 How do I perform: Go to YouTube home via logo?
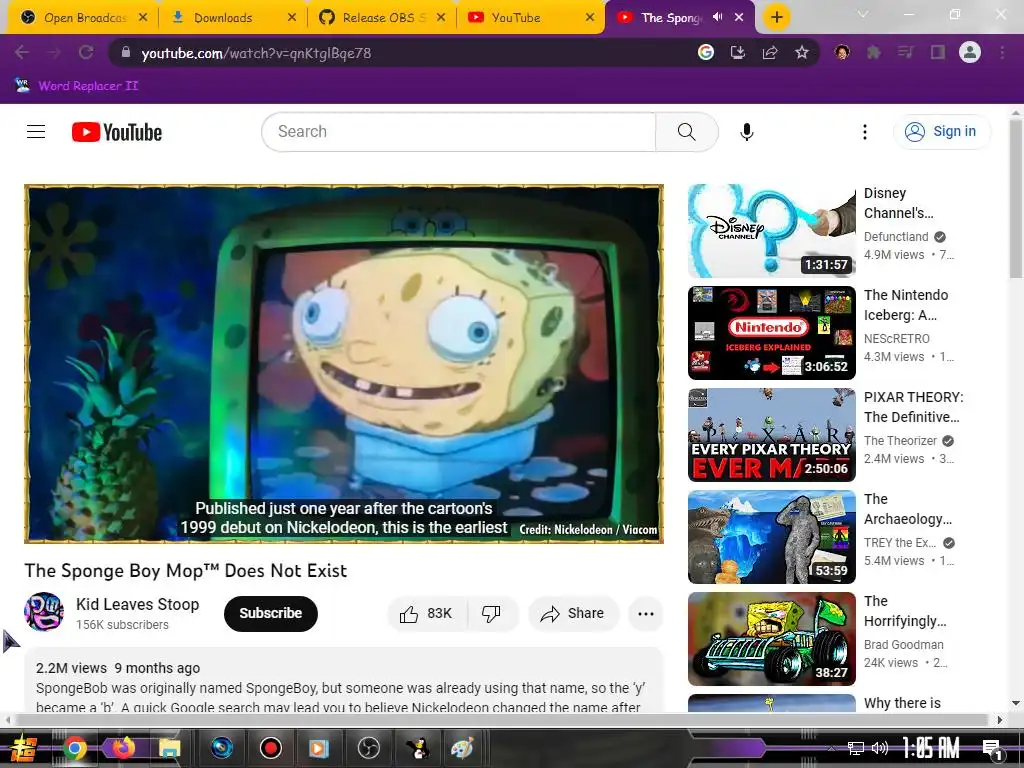click(x=117, y=132)
